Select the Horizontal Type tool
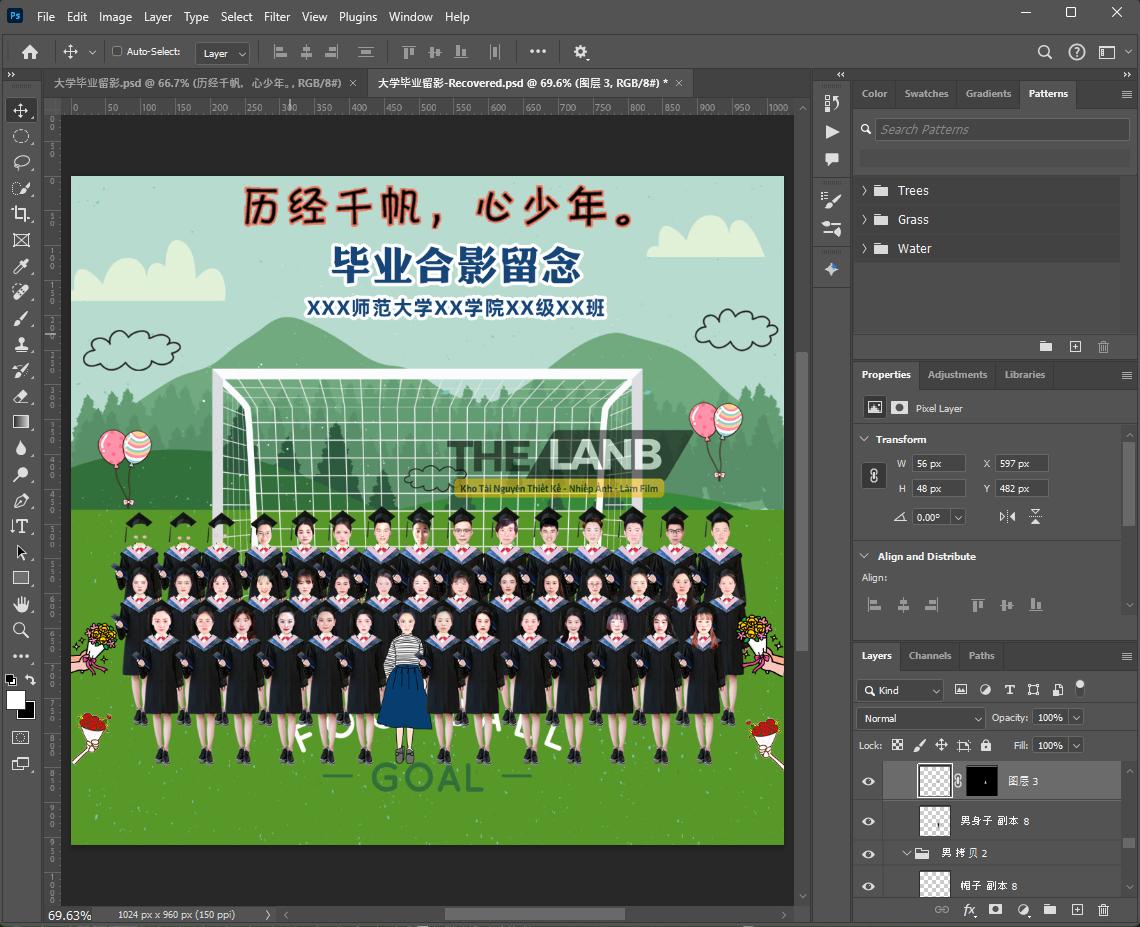Screen dimensions: 1140x927 20,526
